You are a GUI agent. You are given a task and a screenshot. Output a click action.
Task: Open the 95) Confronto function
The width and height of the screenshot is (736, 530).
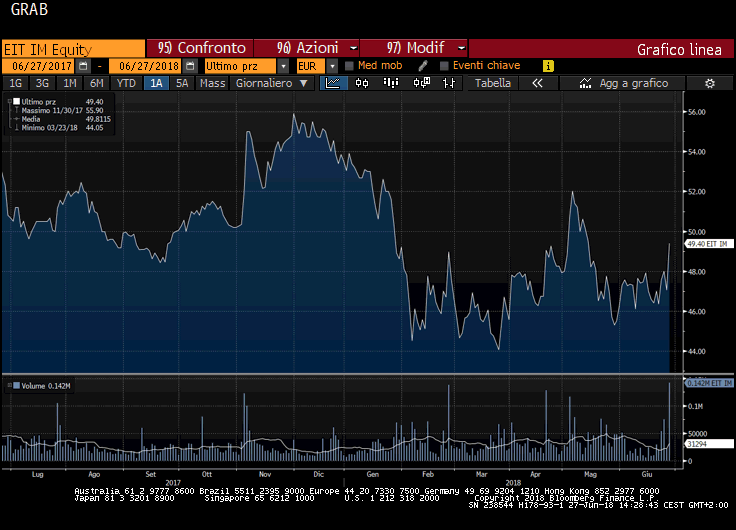[200, 48]
